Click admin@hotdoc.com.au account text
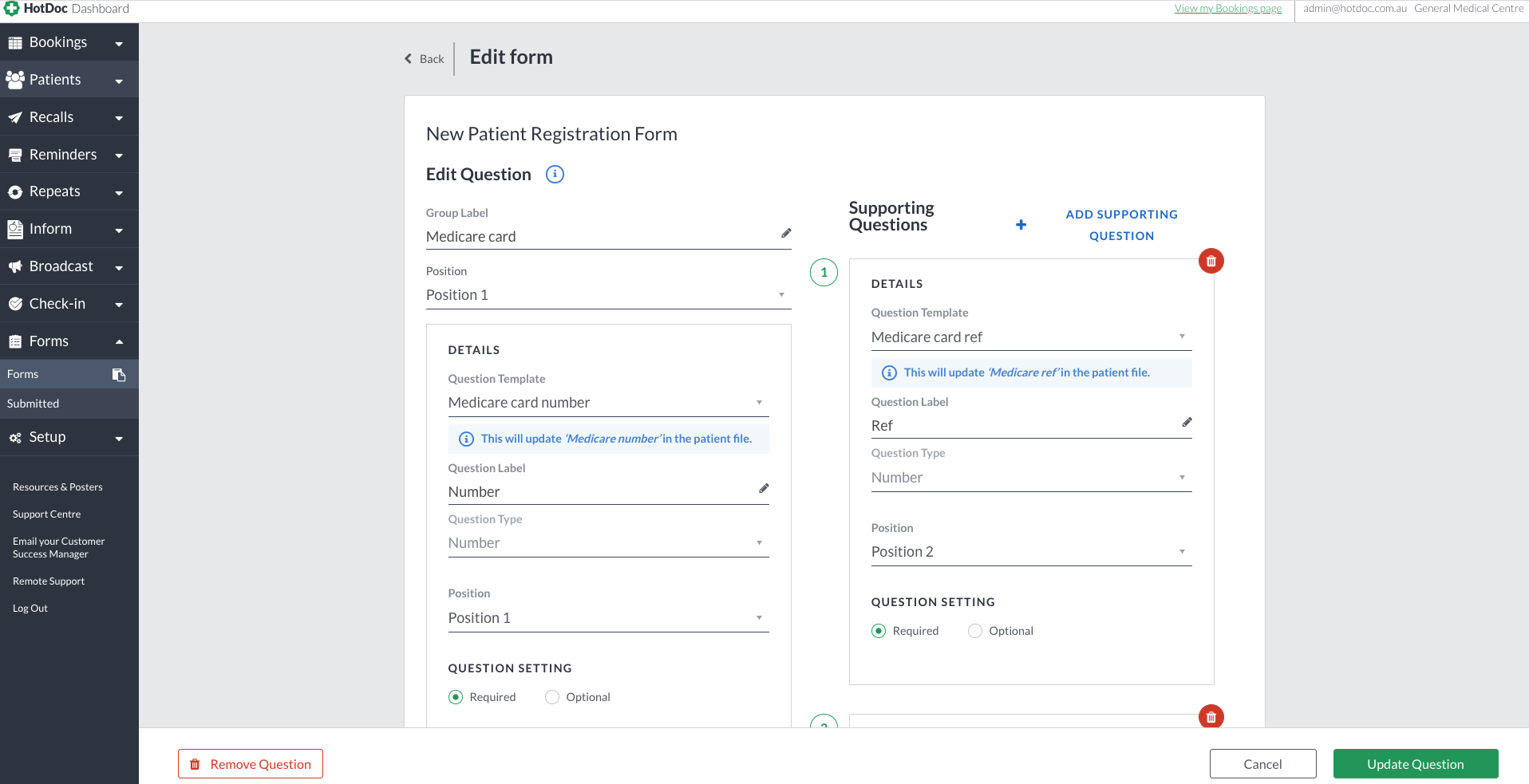Image resolution: width=1529 pixels, height=784 pixels. (x=1354, y=9)
